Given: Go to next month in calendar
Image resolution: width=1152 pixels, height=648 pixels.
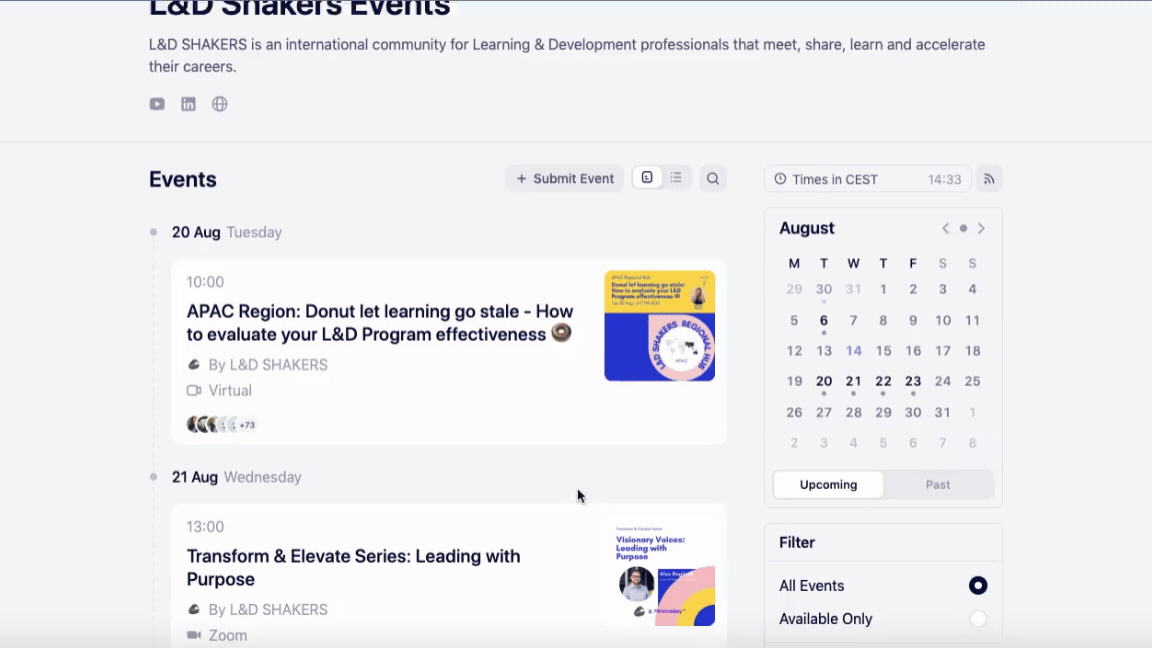Looking at the screenshot, I should click(981, 228).
